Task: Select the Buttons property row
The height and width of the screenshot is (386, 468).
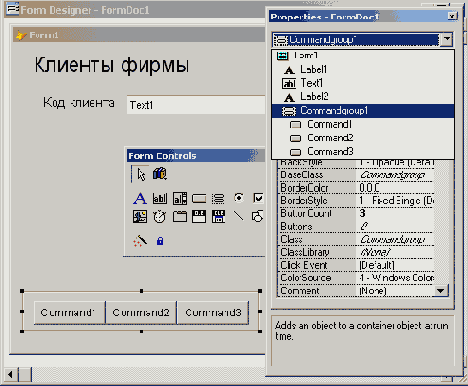Action: [x=356, y=226]
